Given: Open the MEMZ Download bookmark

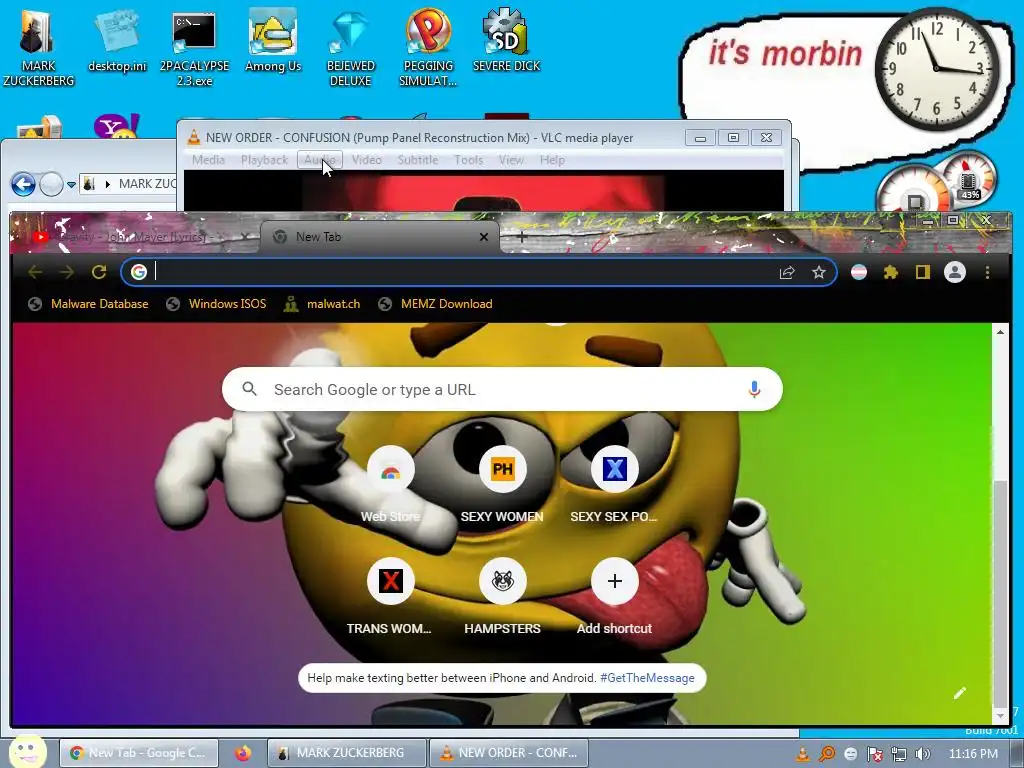Looking at the screenshot, I should click(436, 304).
